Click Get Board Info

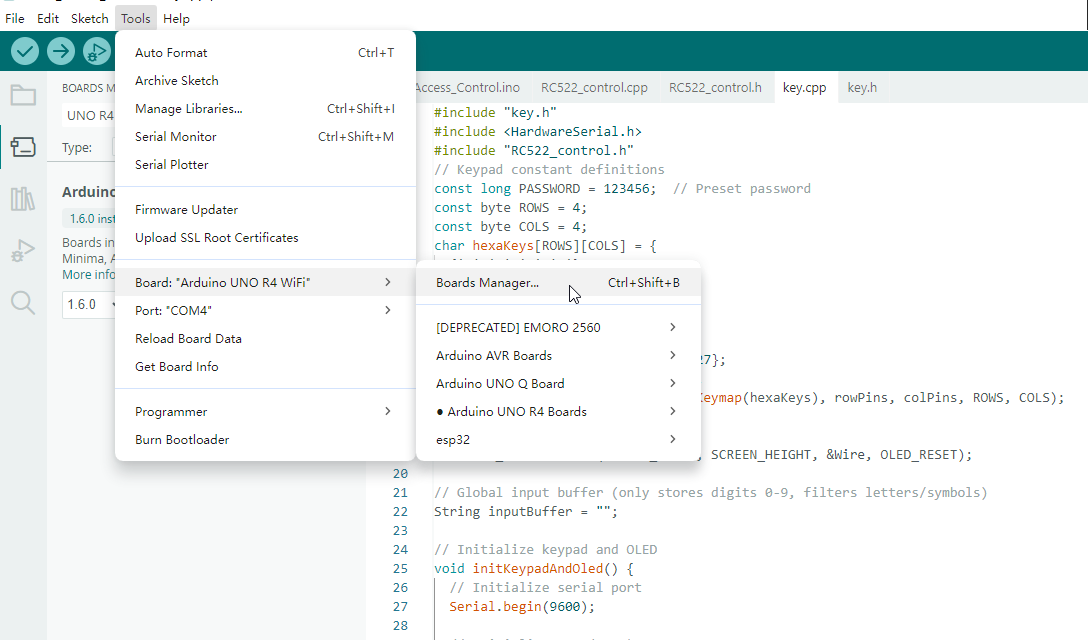(265, 367)
